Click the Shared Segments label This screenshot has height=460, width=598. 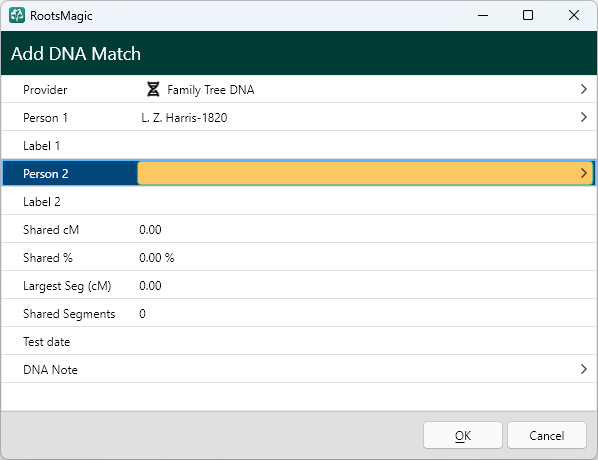pyautogui.click(x=69, y=314)
